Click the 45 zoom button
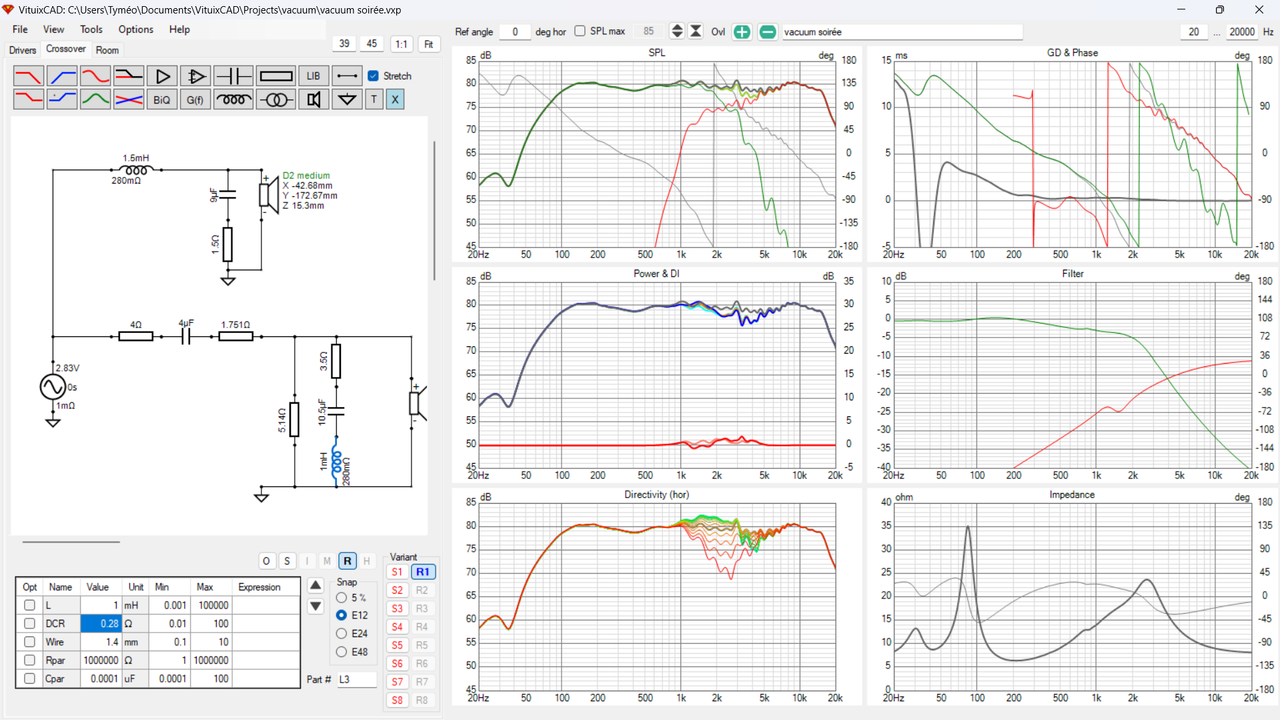The width and height of the screenshot is (1280, 720). tap(372, 44)
